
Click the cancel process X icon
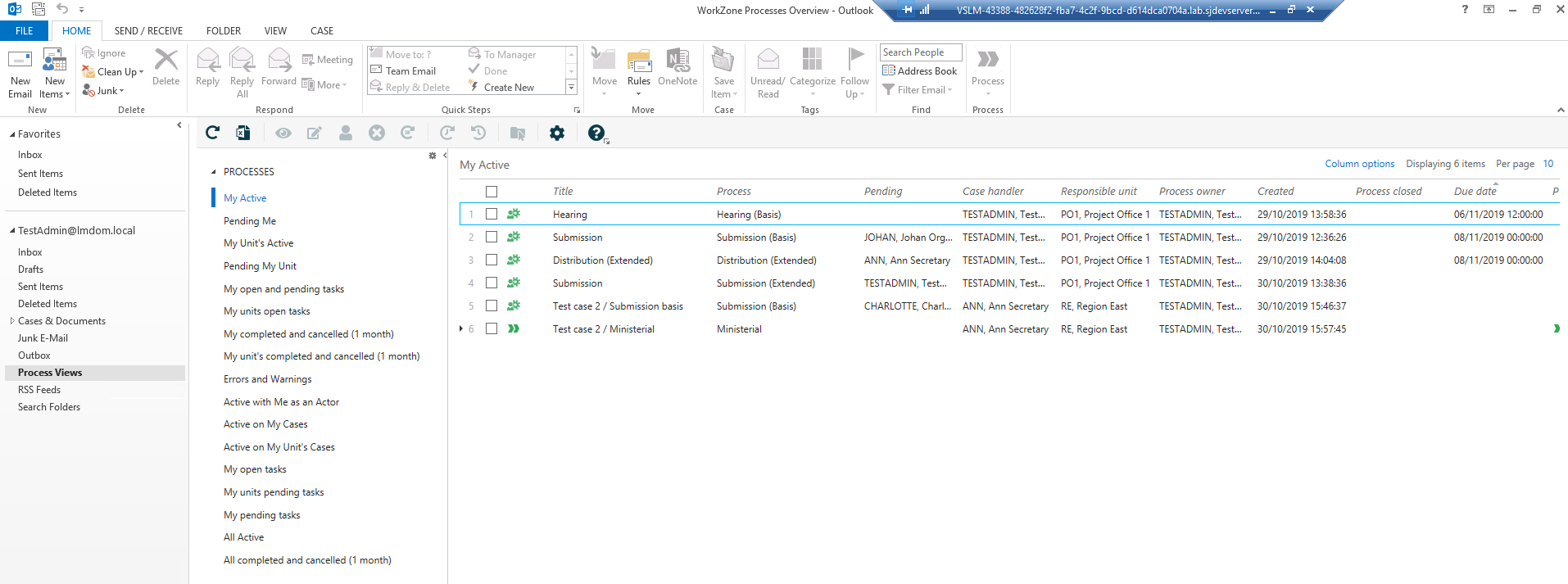click(x=377, y=133)
